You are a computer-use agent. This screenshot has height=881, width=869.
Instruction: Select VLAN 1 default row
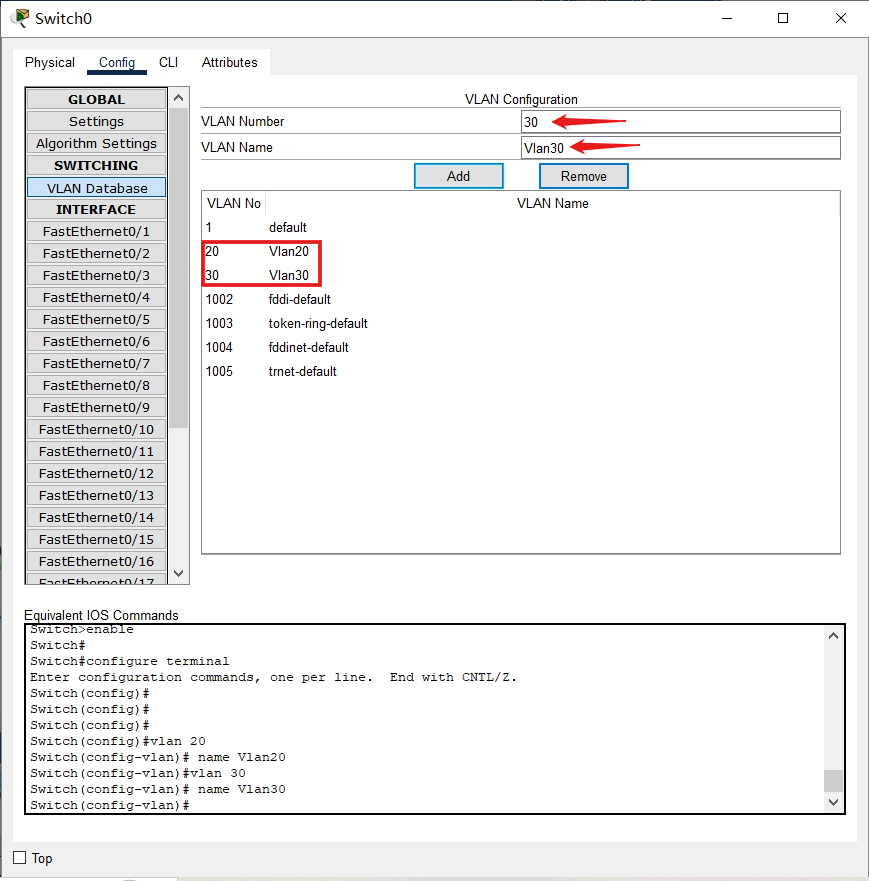coord(521,228)
